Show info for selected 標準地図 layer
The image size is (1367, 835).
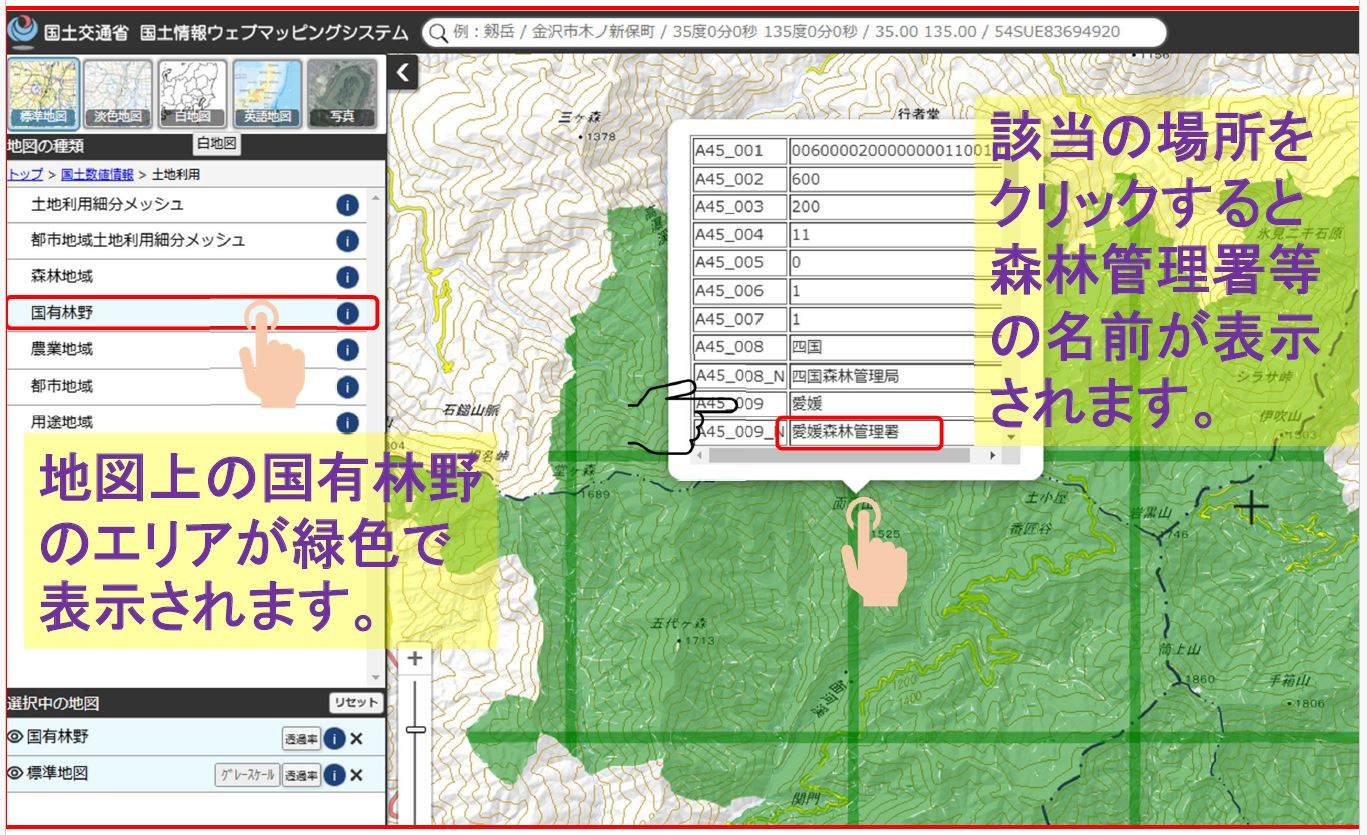tap(334, 775)
